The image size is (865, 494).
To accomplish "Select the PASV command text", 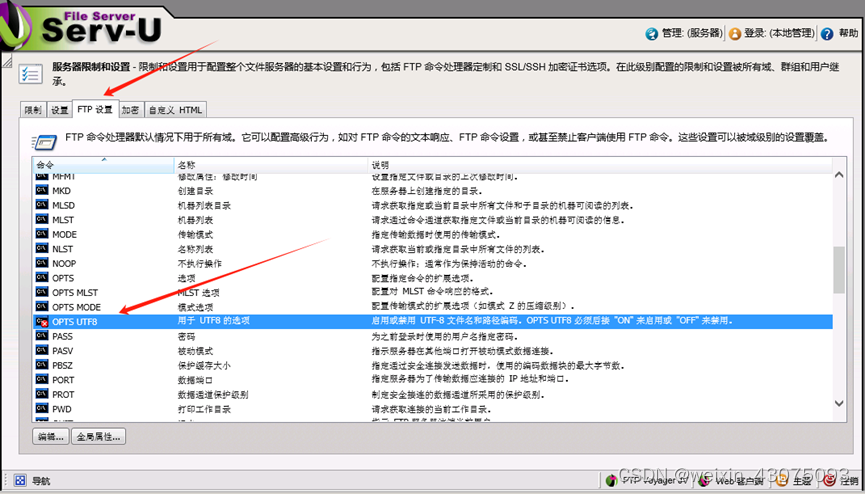I will pyautogui.click(x=62, y=351).
